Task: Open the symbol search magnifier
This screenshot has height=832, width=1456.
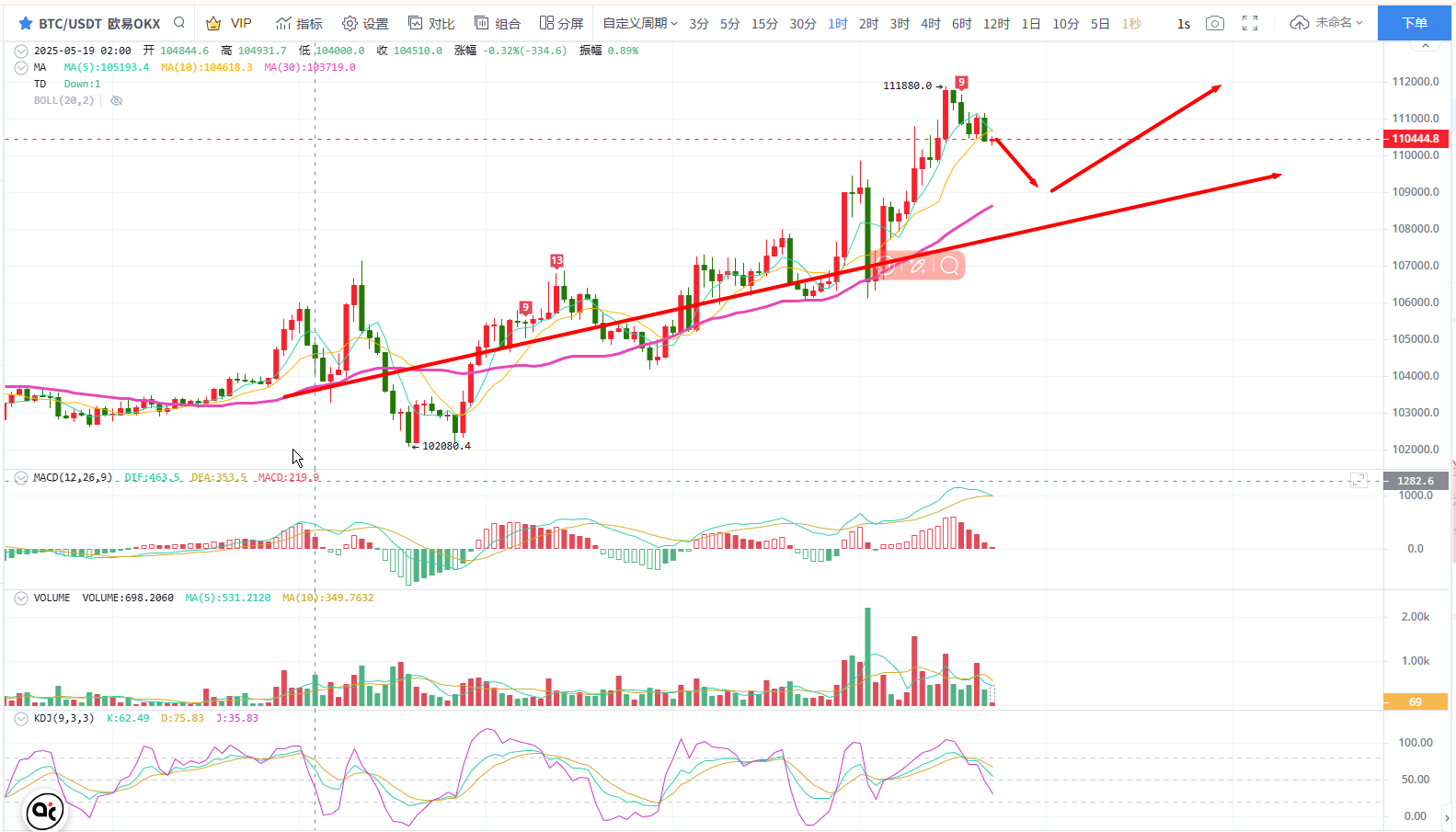Action: pyautogui.click(x=179, y=22)
